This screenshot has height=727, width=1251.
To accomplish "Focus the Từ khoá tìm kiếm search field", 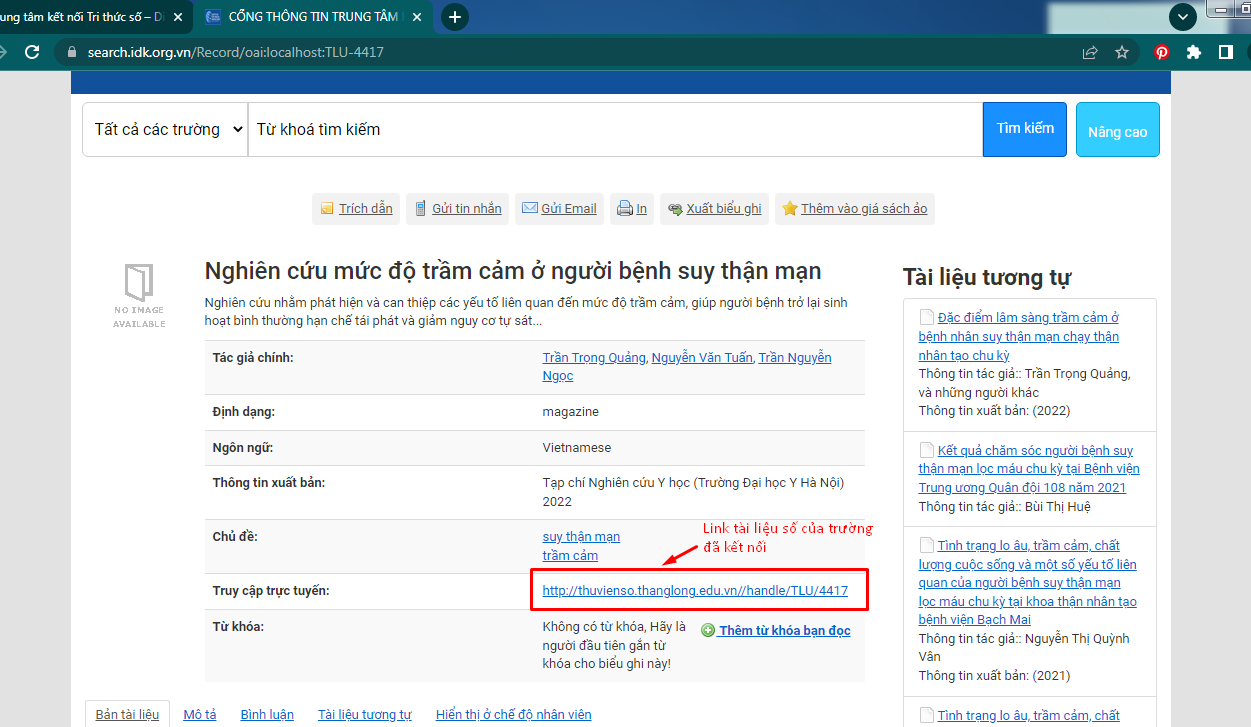I will 615,129.
